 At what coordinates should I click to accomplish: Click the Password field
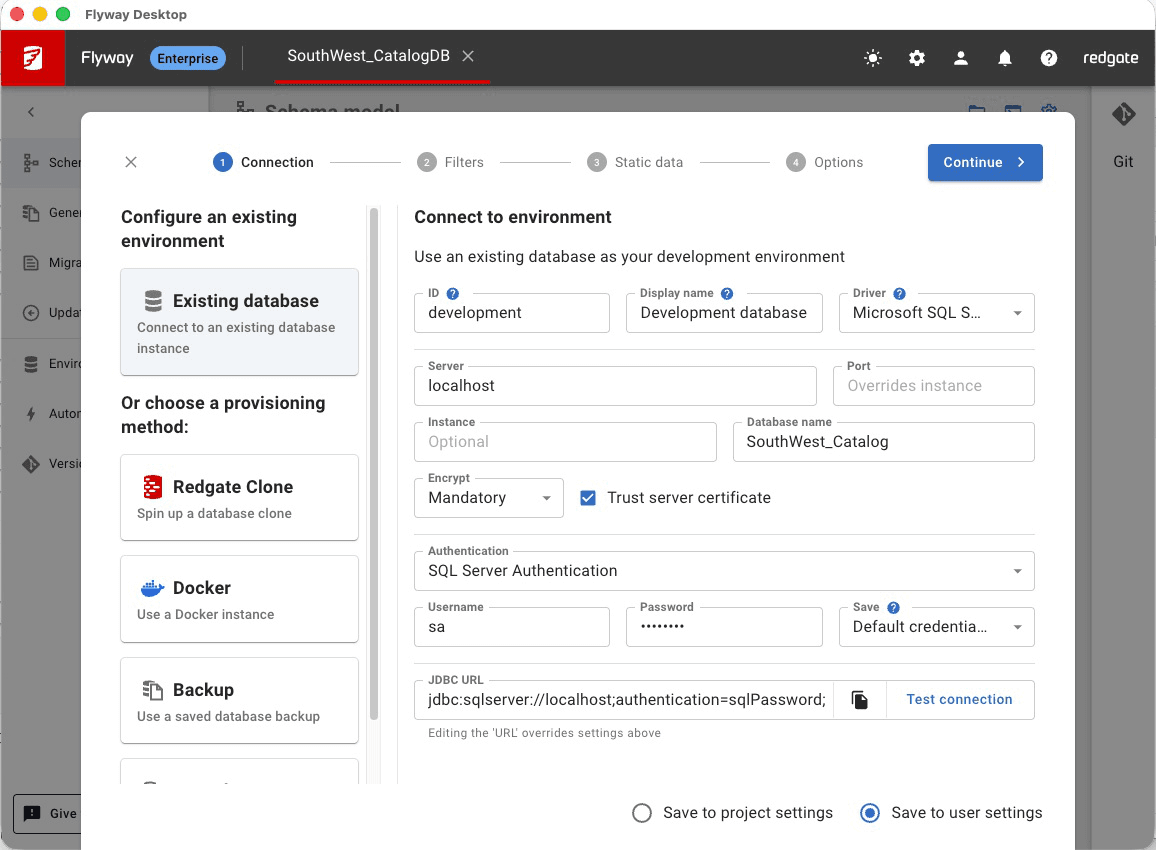(x=724, y=627)
